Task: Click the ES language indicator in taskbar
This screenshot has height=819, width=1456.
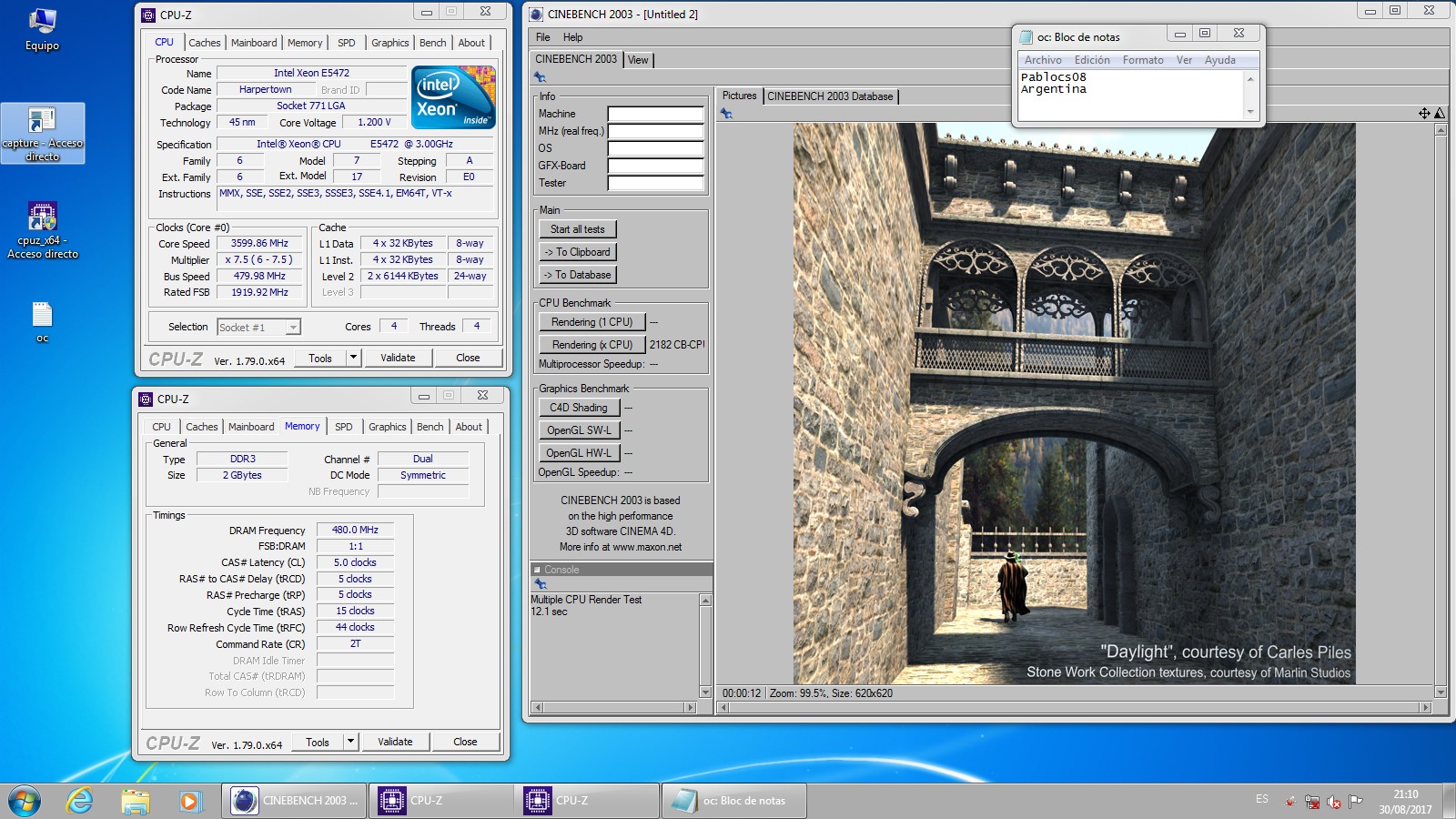Action: [1262, 799]
